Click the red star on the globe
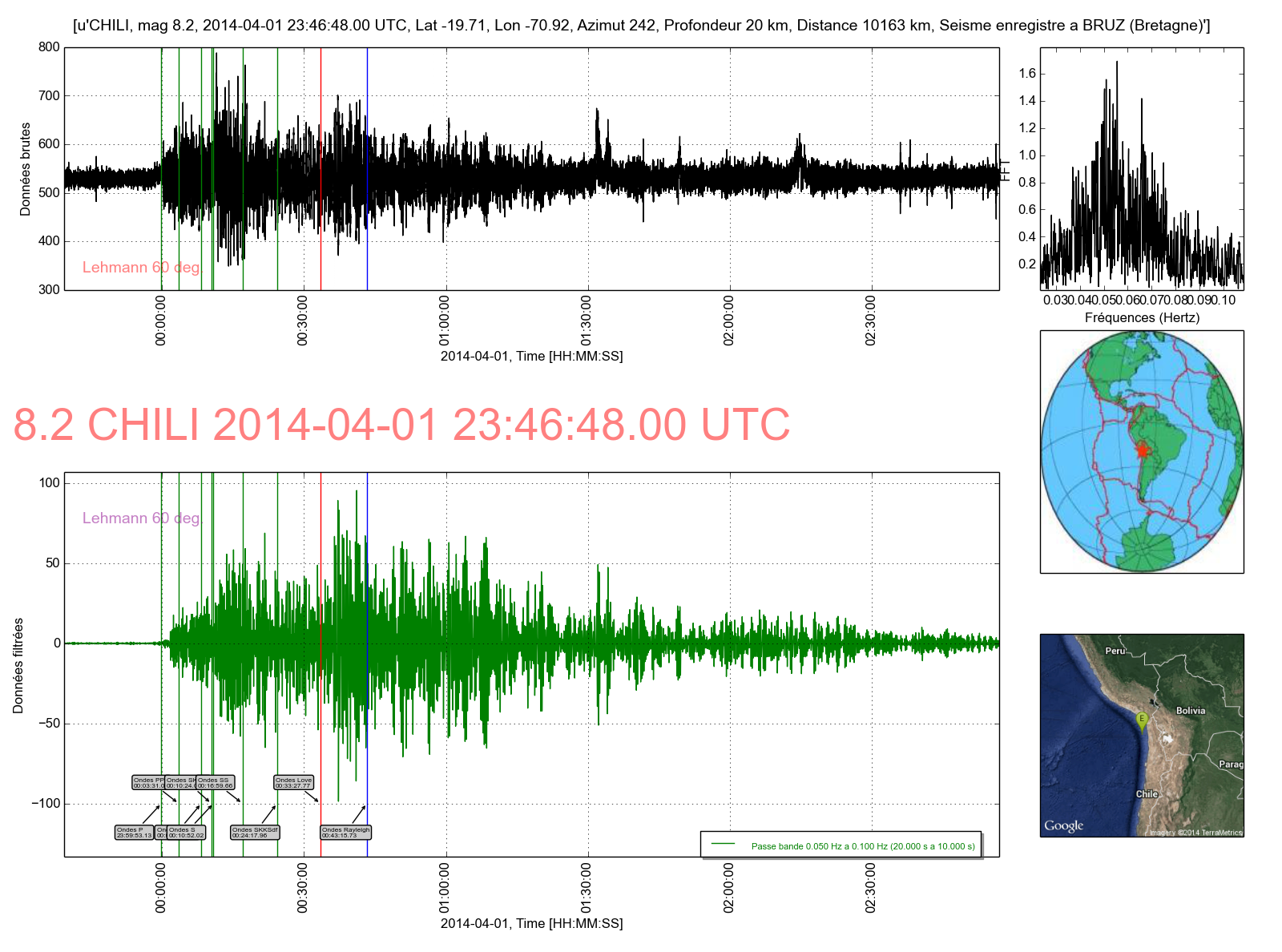Screen dimensions: 1282x952 pos(1142,451)
